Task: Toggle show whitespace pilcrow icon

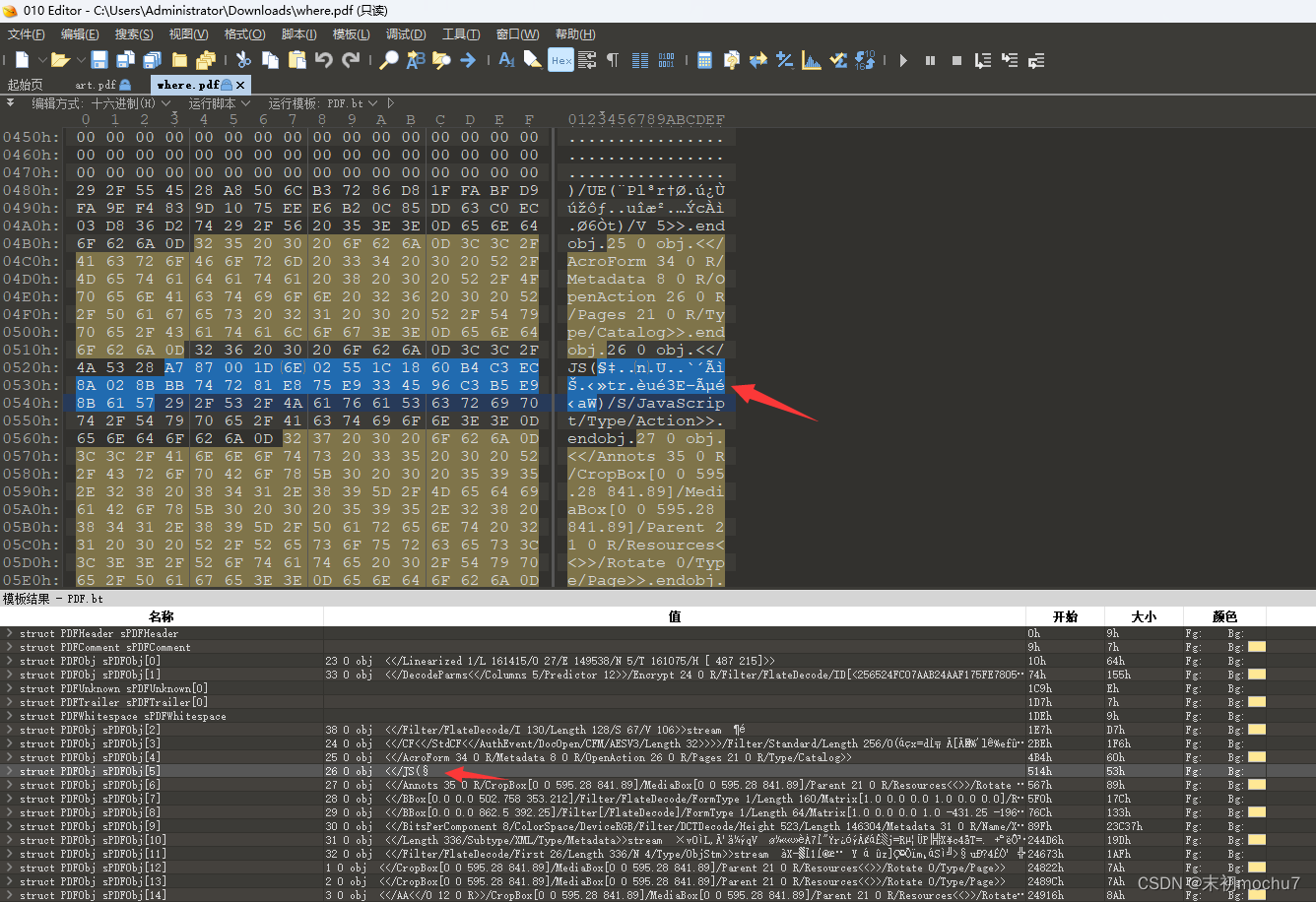Action: (613, 60)
